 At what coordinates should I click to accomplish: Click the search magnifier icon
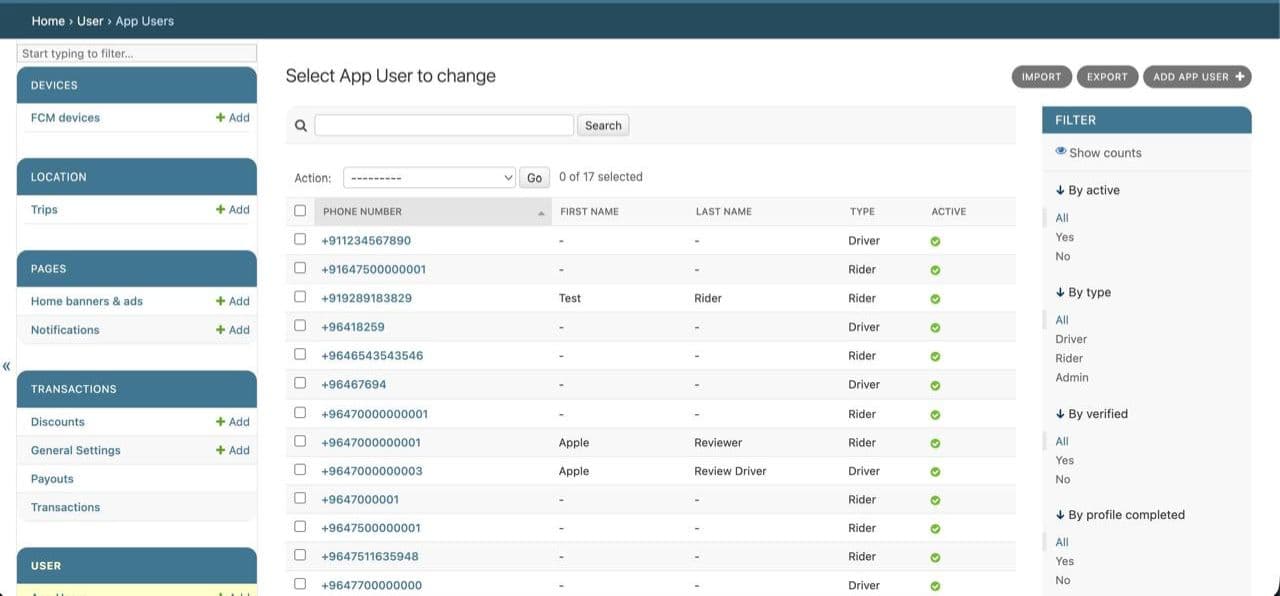tap(300, 126)
